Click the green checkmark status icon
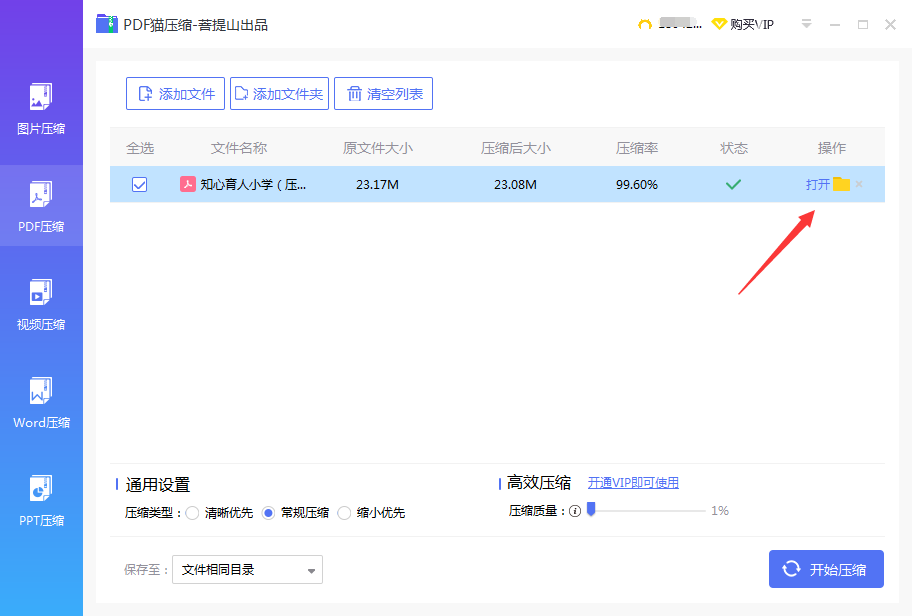Screen dimensions: 912x616 point(733,184)
